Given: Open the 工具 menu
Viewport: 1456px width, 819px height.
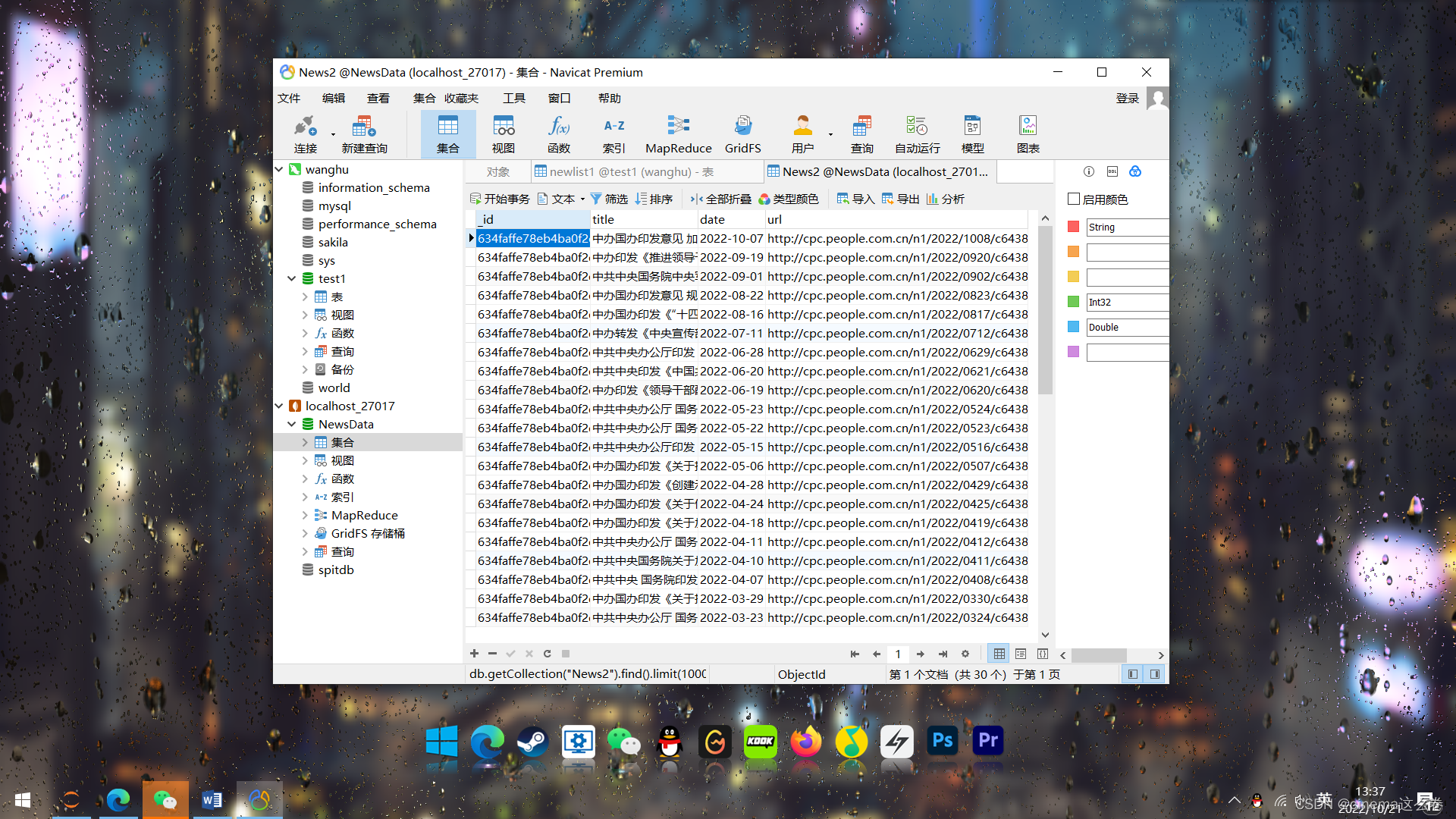Looking at the screenshot, I should click(x=513, y=98).
